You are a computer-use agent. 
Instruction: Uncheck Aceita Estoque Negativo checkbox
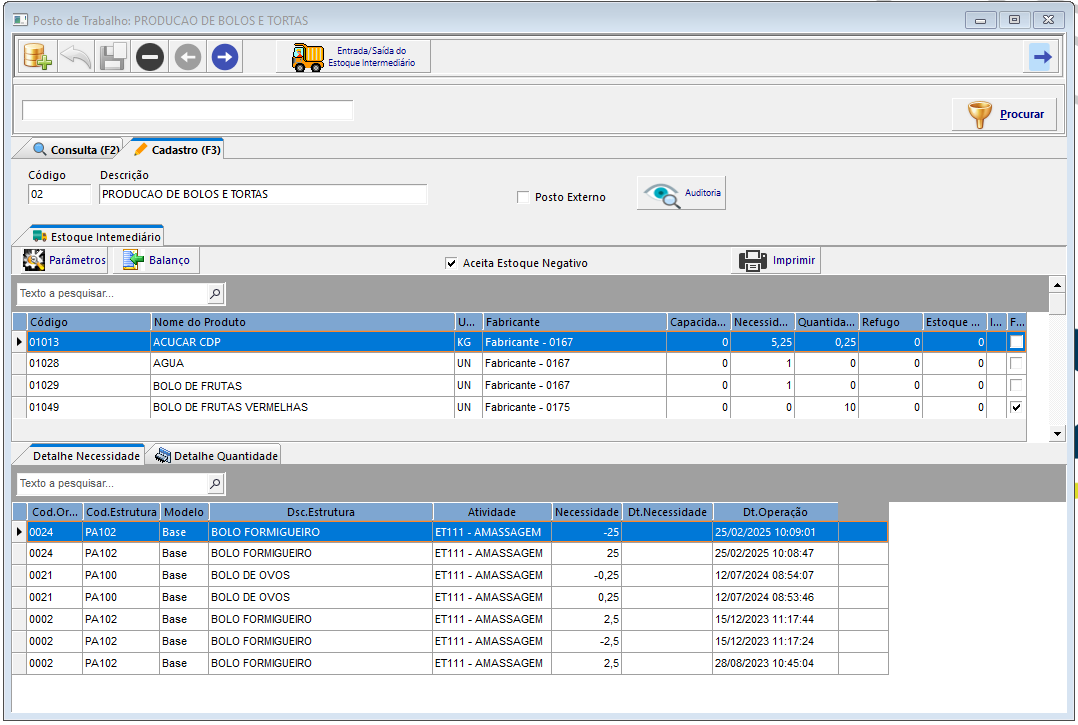pos(451,263)
